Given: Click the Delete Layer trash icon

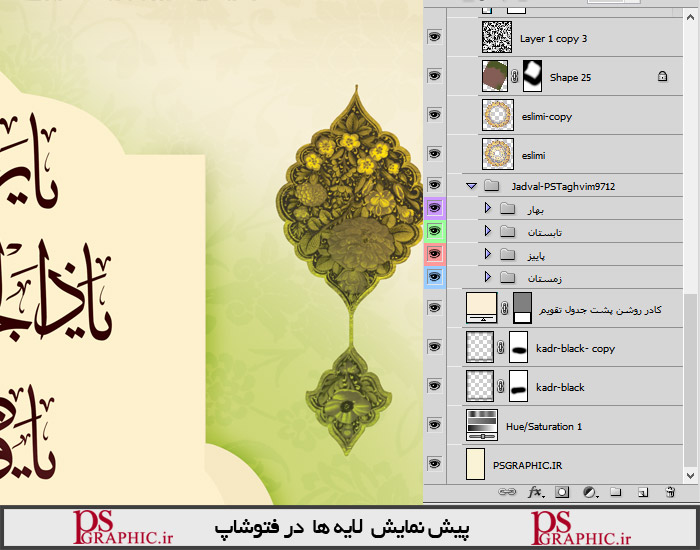Looking at the screenshot, I should pyautogui.click(x=669, y=492).
